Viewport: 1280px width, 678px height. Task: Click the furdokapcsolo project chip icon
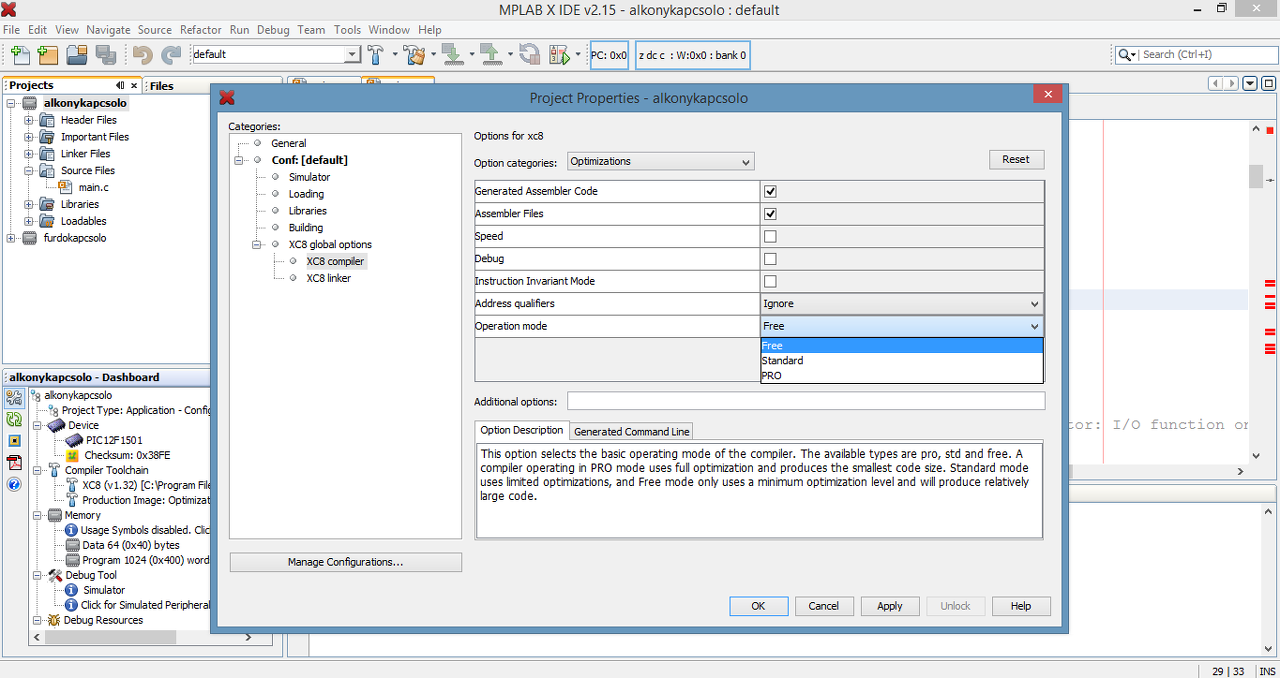click(x=29, y=238)
